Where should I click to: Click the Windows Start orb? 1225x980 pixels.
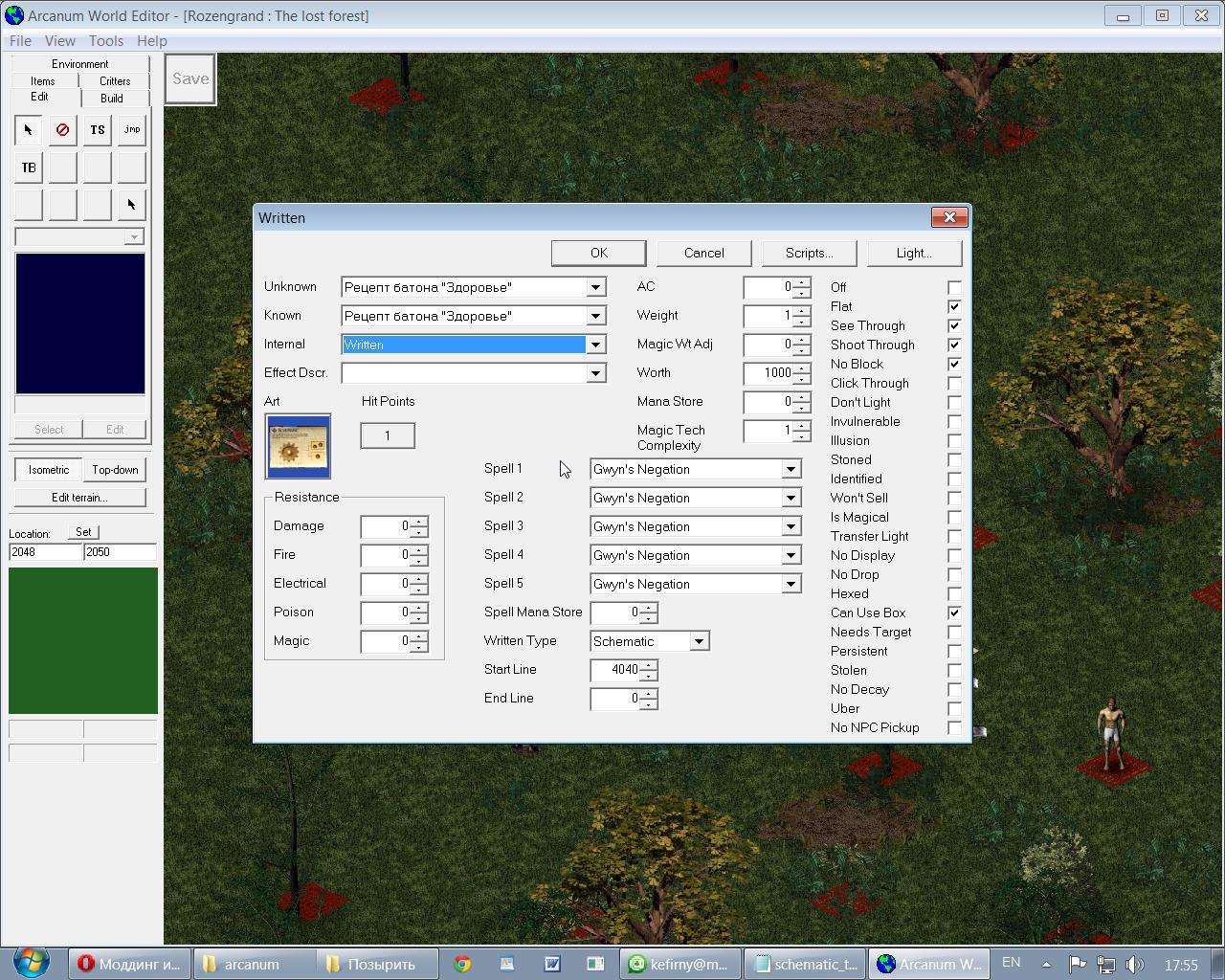(32, 962)
